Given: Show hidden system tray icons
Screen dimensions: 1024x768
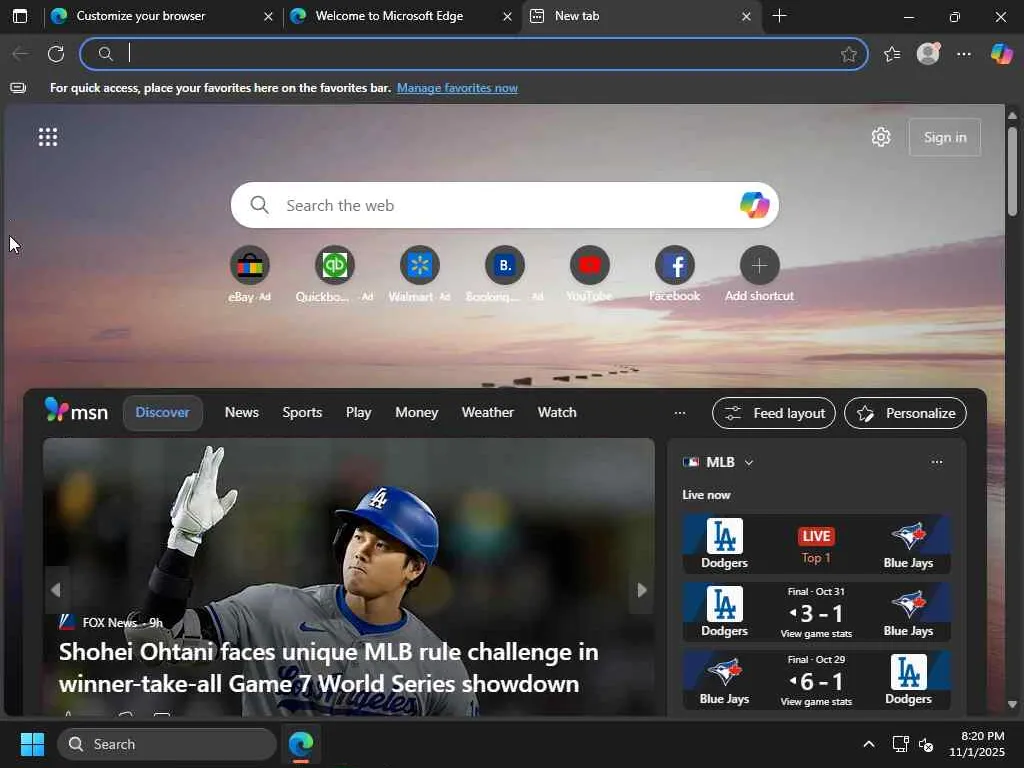Looking at the screenshot, I should pyautogui.click(x=869, y=744).
